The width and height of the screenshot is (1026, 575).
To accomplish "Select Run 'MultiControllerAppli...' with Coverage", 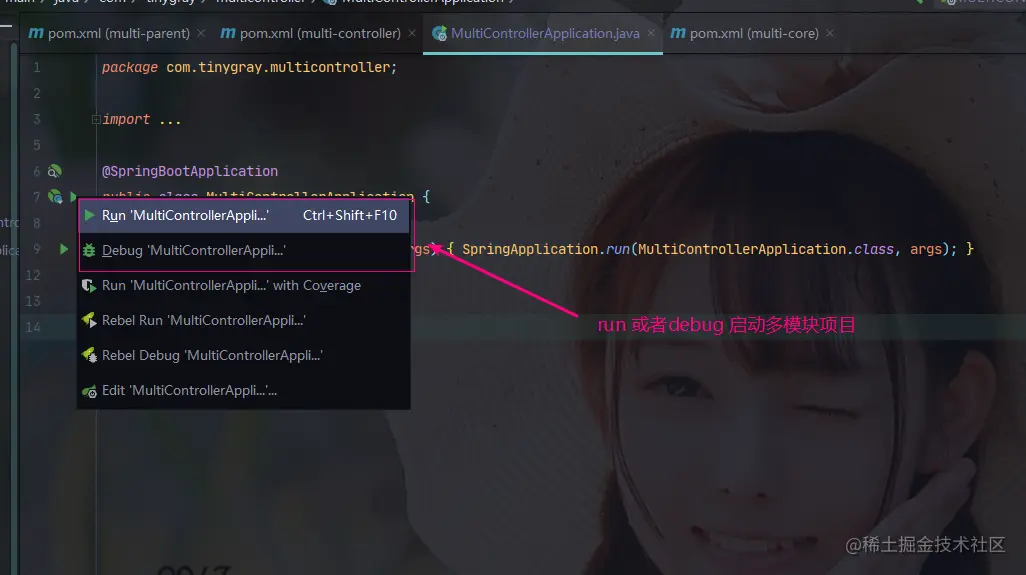I will pyautogui.click(x=243, y=285).
